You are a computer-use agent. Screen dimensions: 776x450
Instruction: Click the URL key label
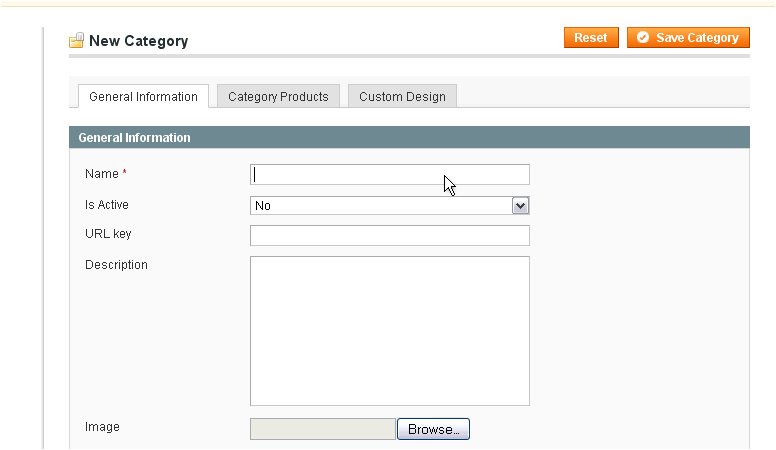tap(108, 234)
